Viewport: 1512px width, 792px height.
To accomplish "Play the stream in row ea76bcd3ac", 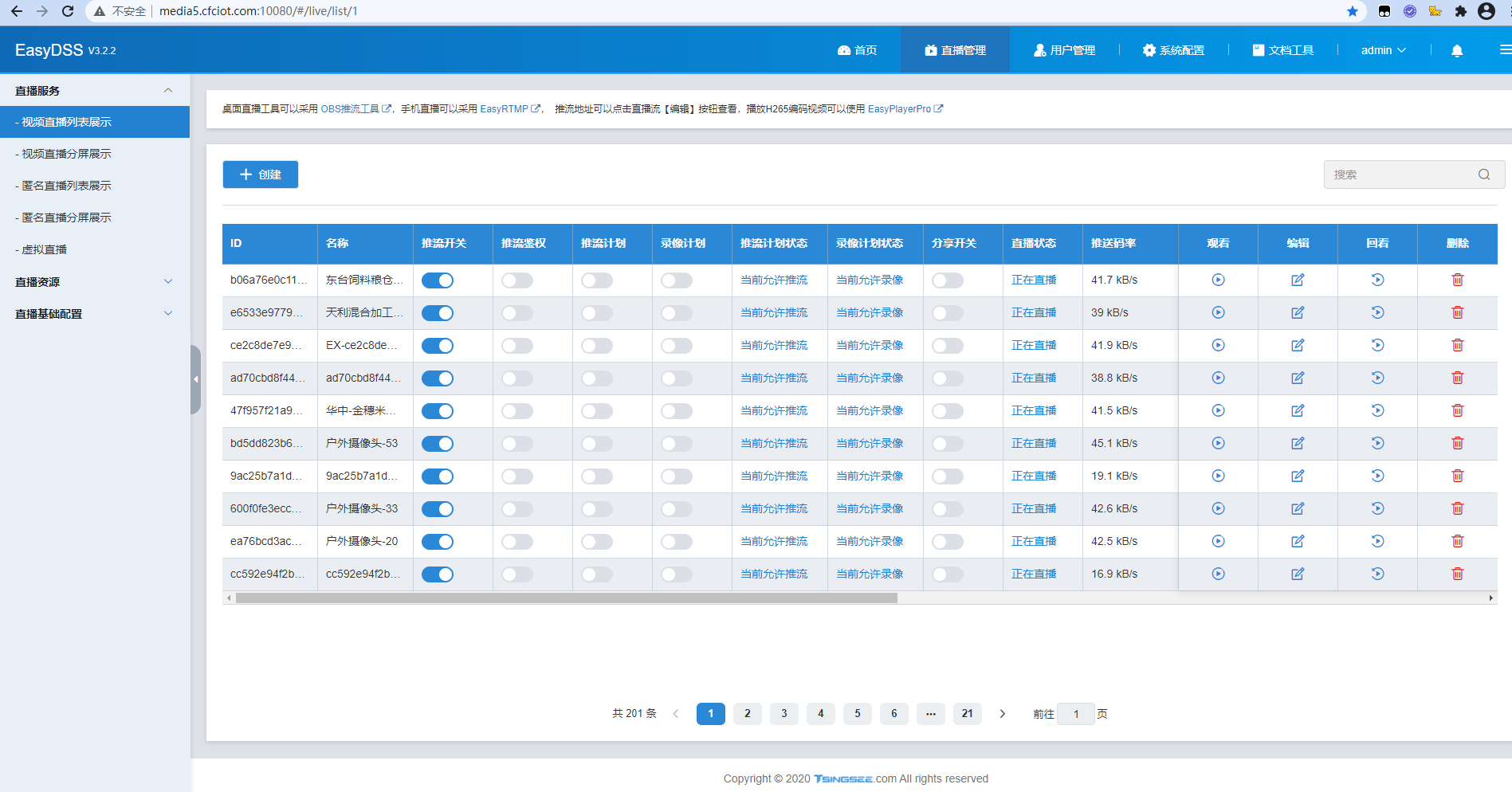I will [x=1218, y=541].
